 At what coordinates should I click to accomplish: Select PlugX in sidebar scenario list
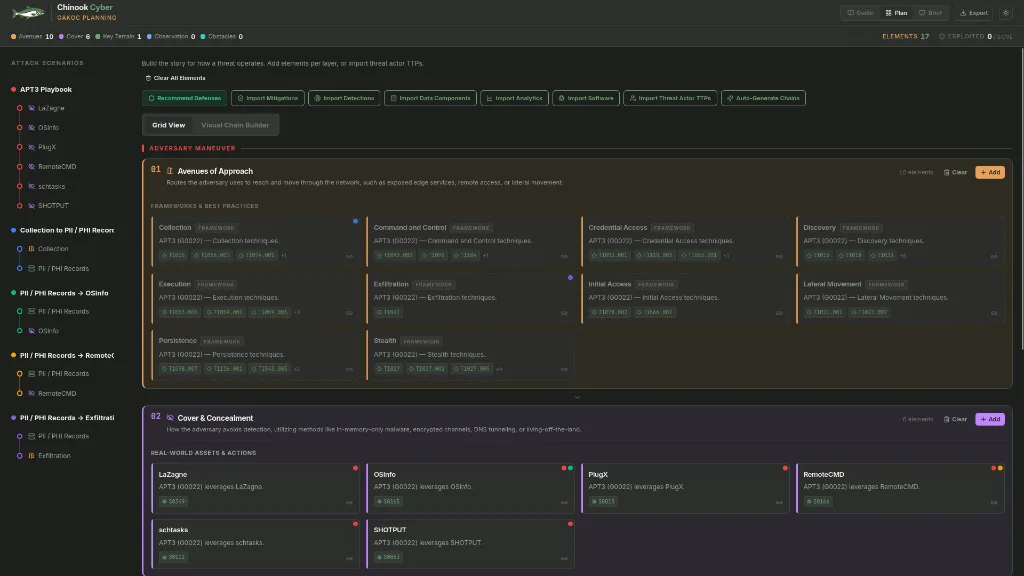point(47,148)
